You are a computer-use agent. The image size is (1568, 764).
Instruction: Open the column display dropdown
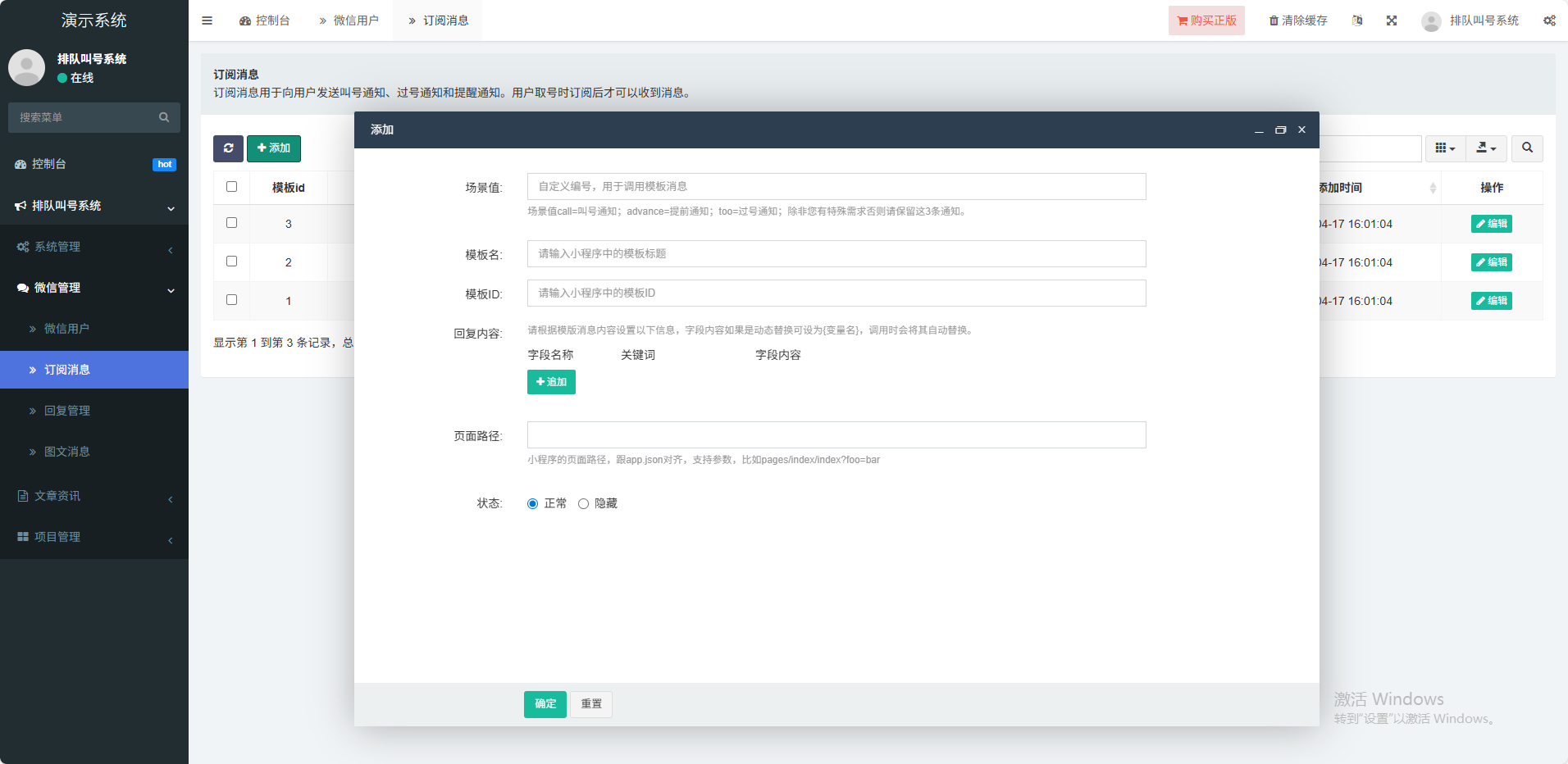tap(1445, 148)
